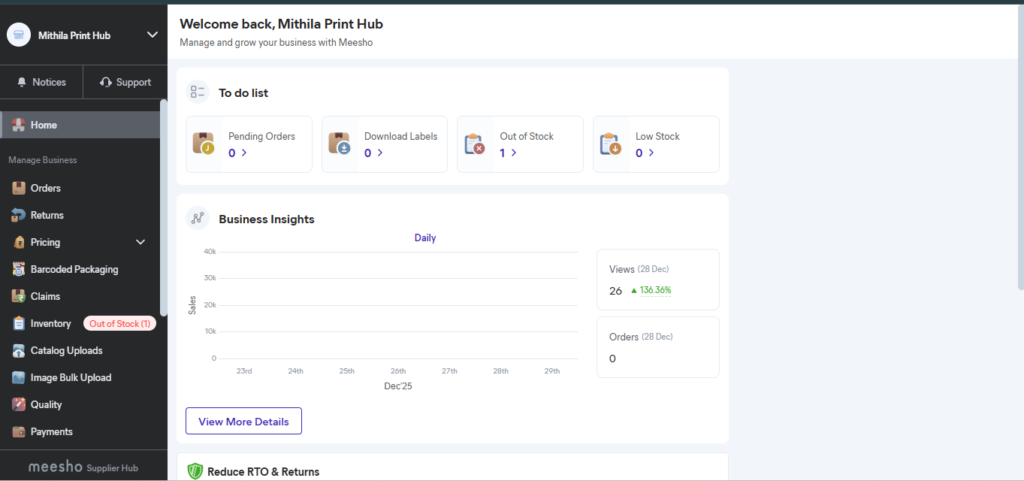The image size is (1024, 481).
Task: Click the Returns icon in the sidebar
Action: (18, 215)
